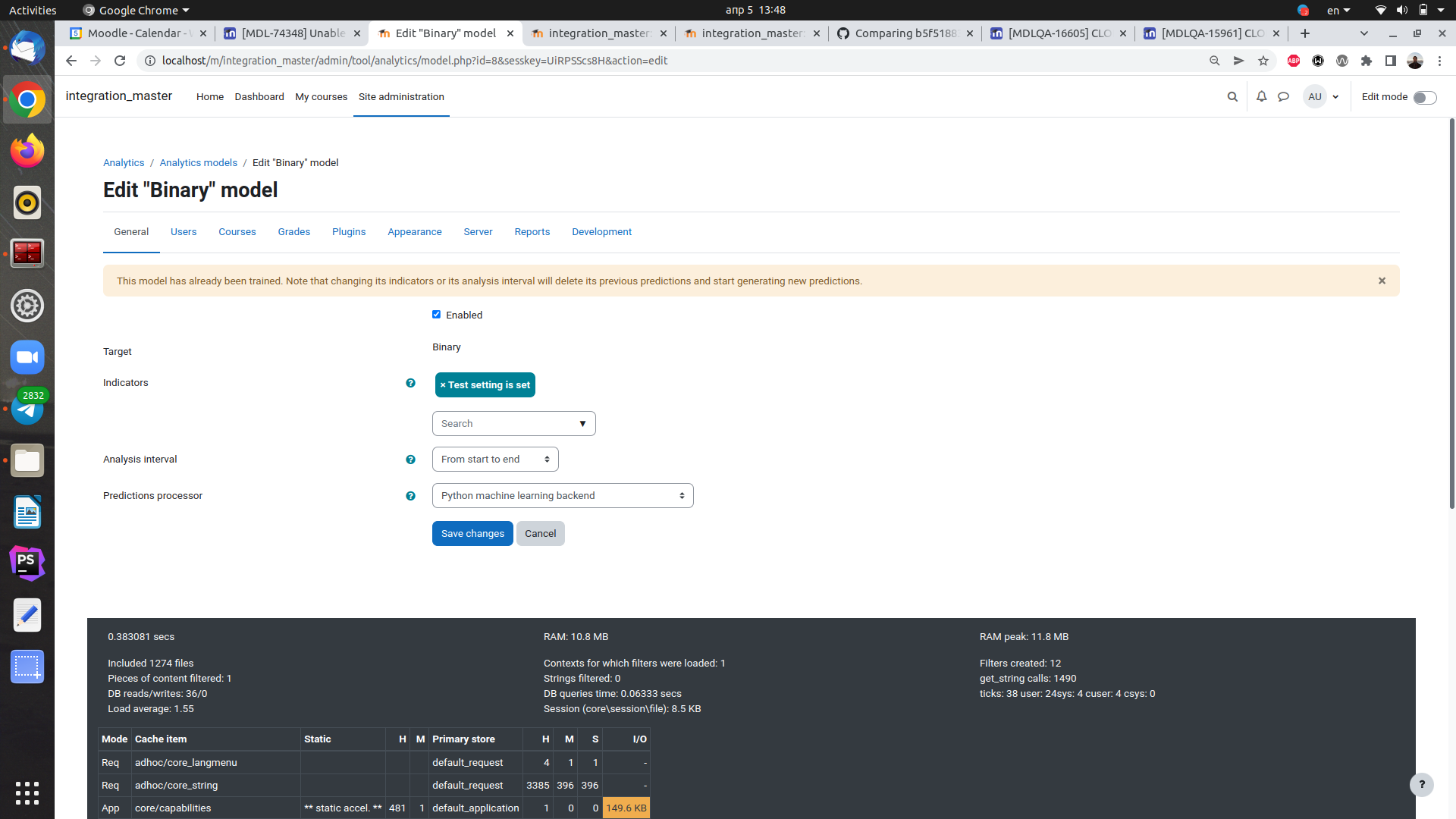This screenshot has width=1456, height=819.
Task: Open the Google Chrome dock icon
Action: point(27,99)
